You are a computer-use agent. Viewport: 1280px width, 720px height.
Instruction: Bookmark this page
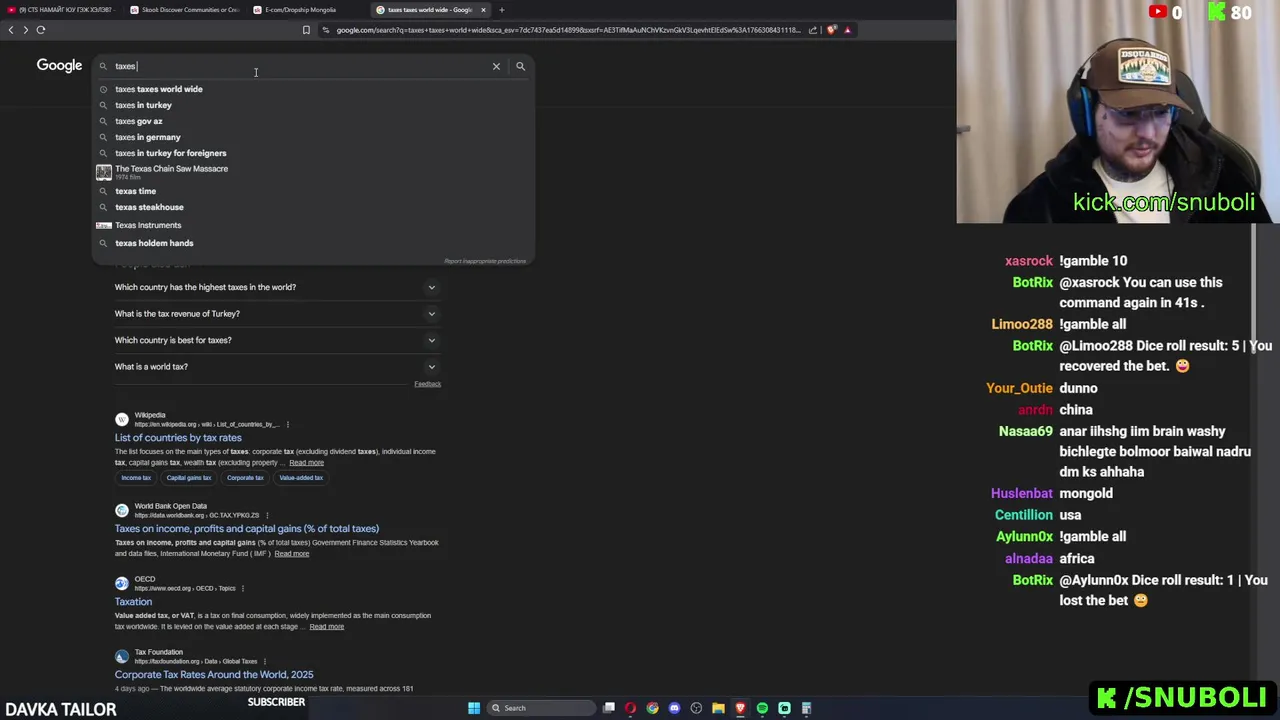click(x=306, y=30)
